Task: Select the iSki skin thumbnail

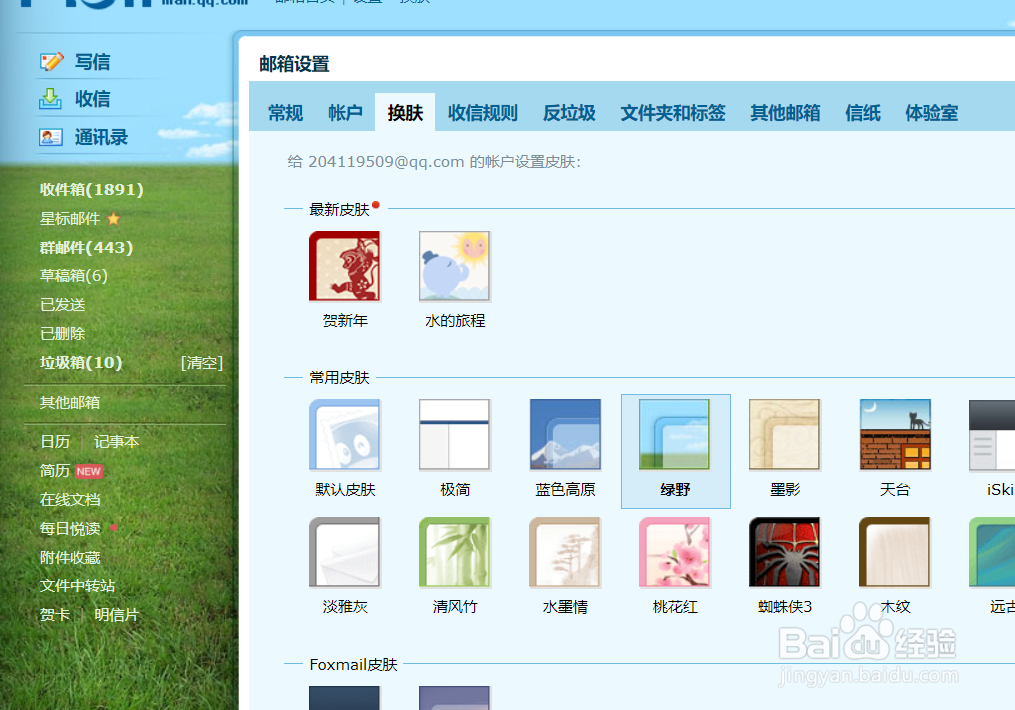Action: click(992, 434)
